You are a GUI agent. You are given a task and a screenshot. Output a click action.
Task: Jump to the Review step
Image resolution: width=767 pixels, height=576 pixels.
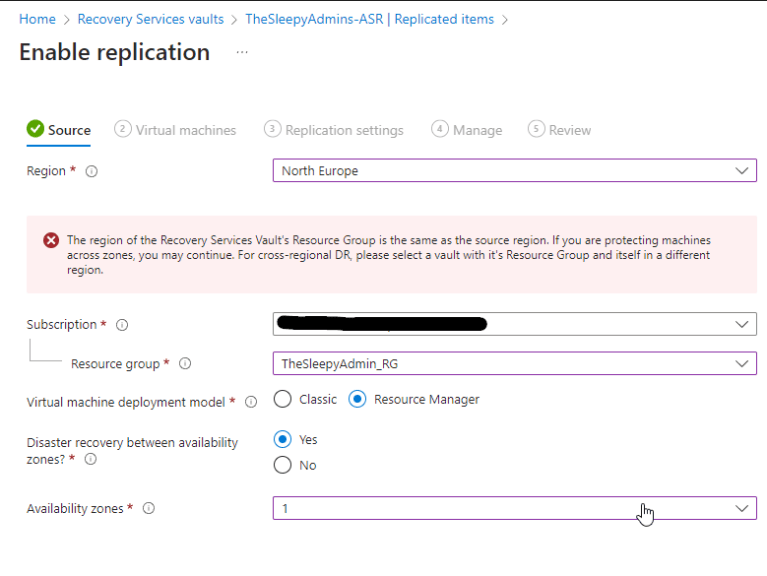(560, 130)
